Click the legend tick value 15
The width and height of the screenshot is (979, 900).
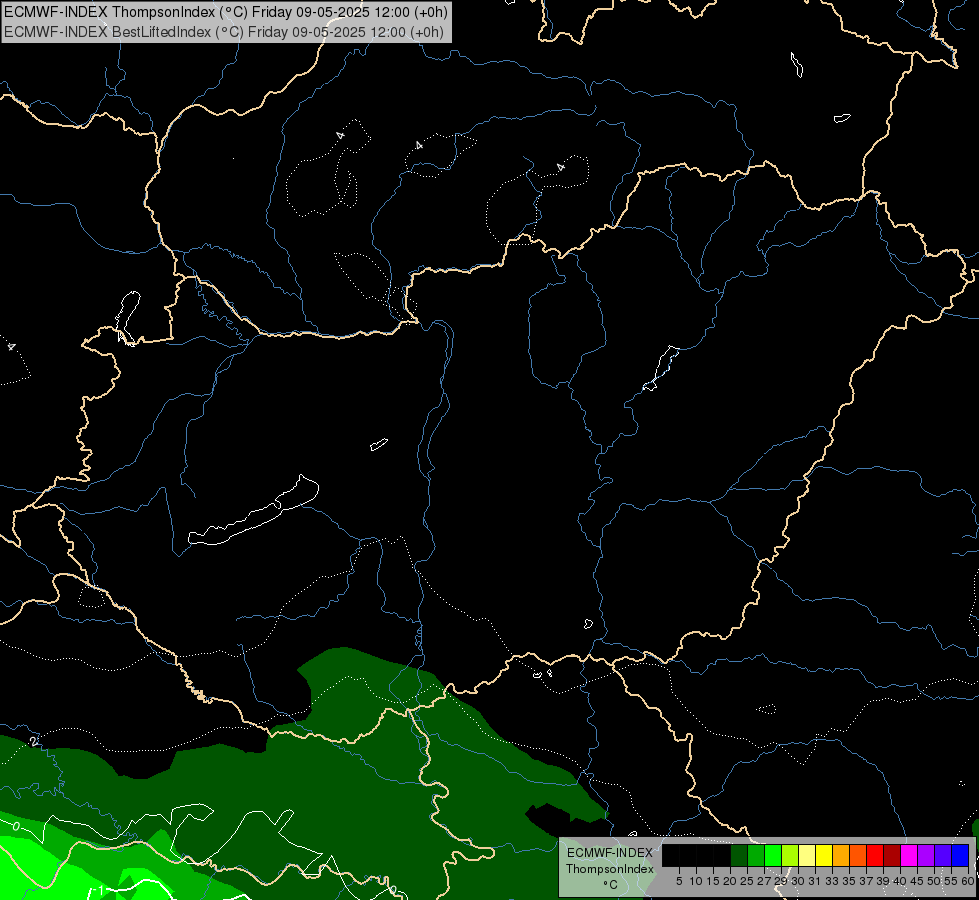click(x=714, y=881)
